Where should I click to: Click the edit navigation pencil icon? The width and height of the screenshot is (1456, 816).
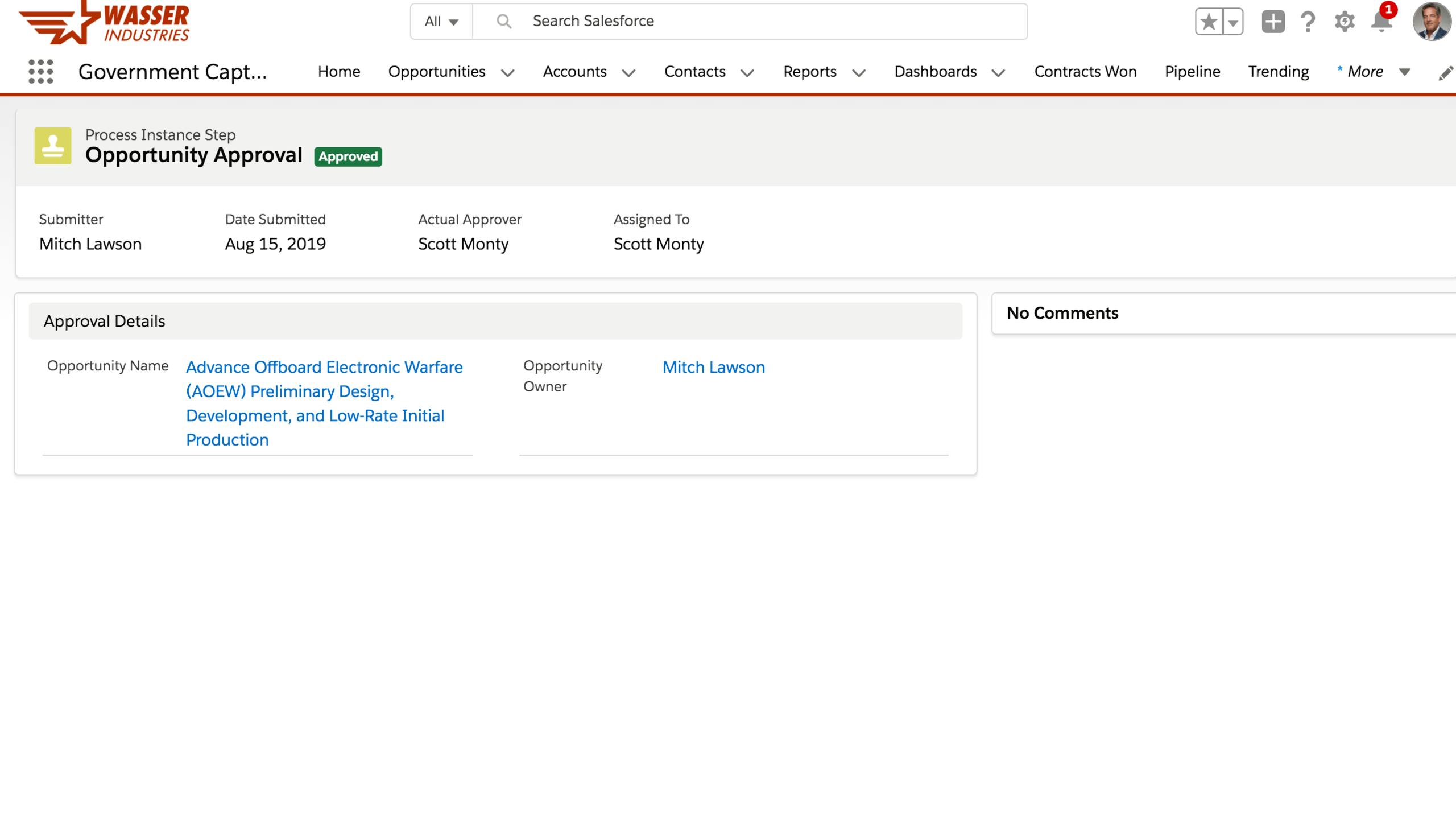[1446, 73]
